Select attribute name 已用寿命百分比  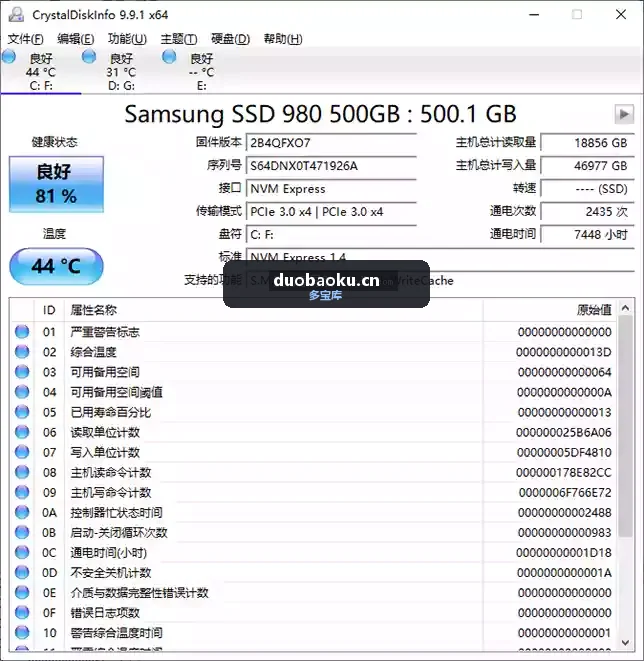point(111,412)
